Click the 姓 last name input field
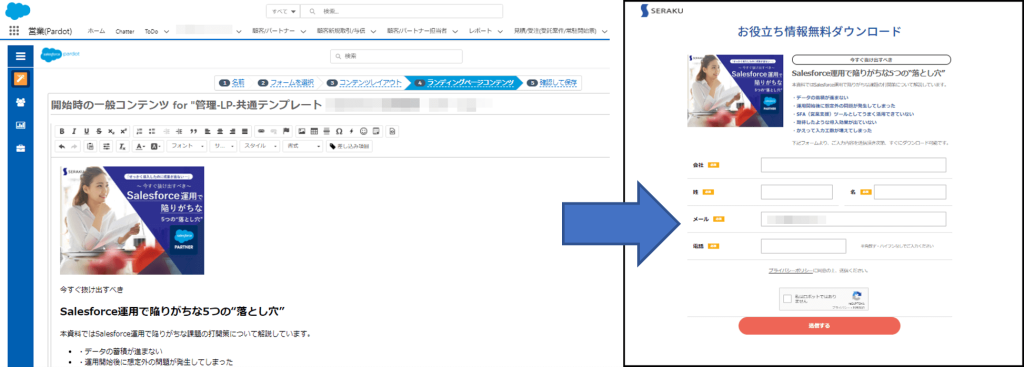 click(796, 192)
